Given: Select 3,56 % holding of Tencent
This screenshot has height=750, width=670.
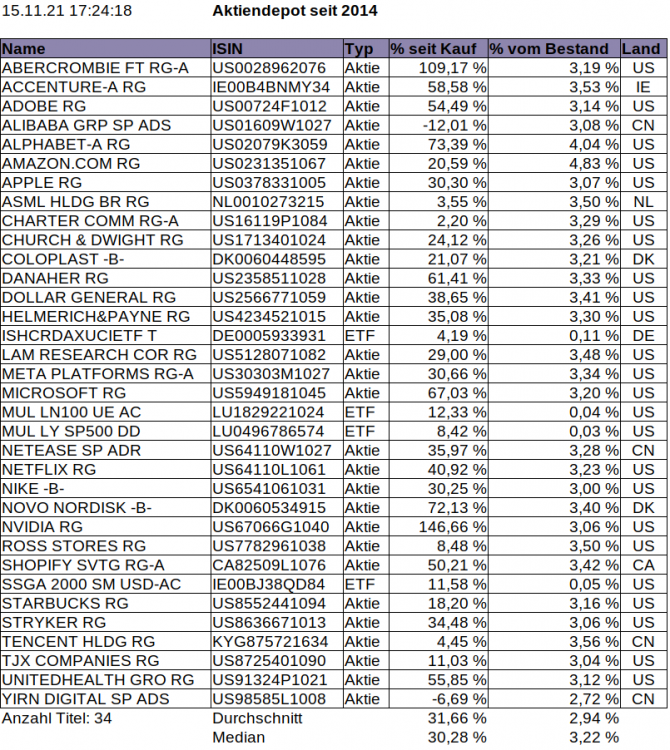Looking at the screenshot, I should pyautogui.click(x=554, y=642).
